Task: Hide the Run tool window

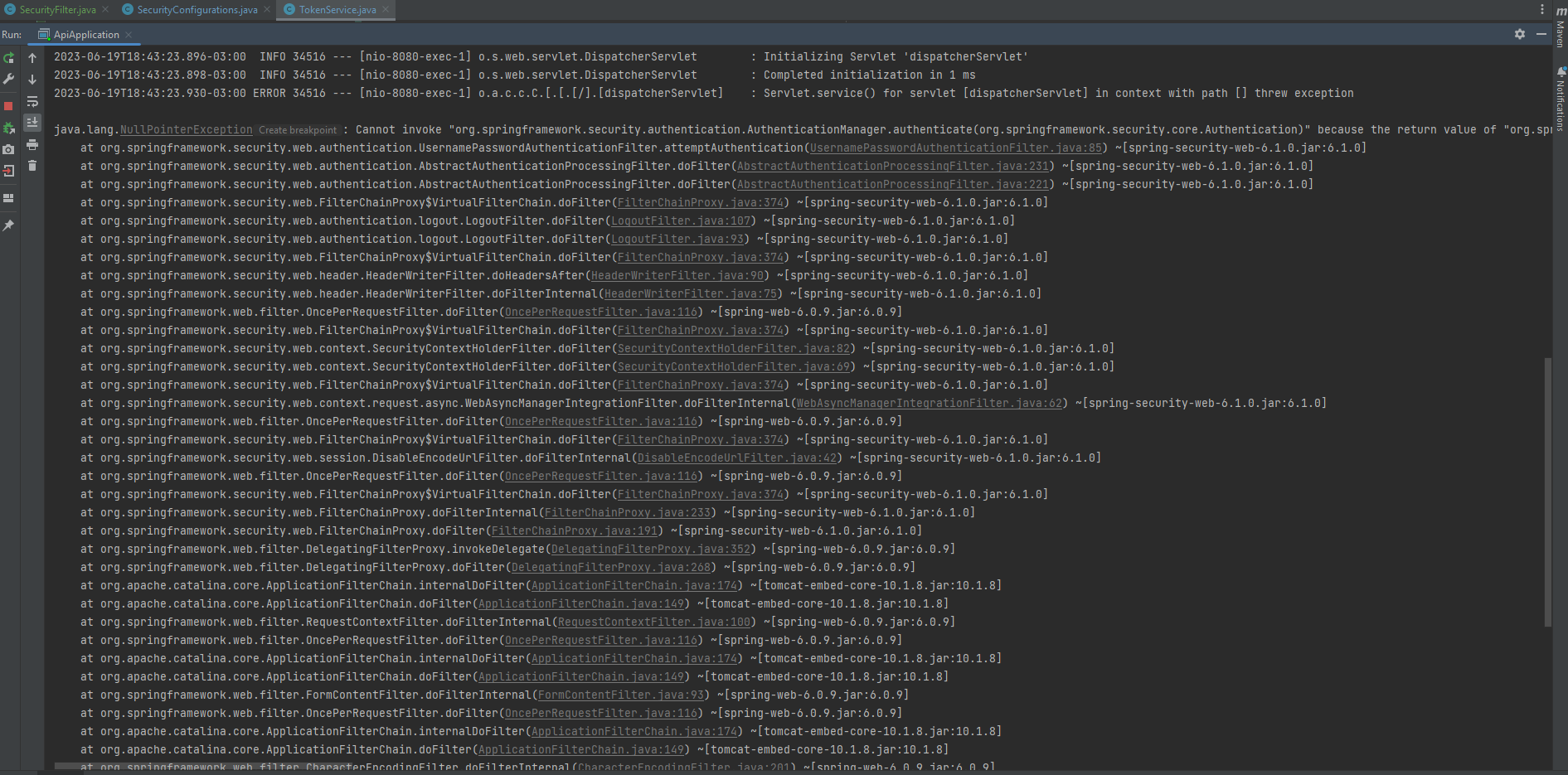Action: 1541,34
